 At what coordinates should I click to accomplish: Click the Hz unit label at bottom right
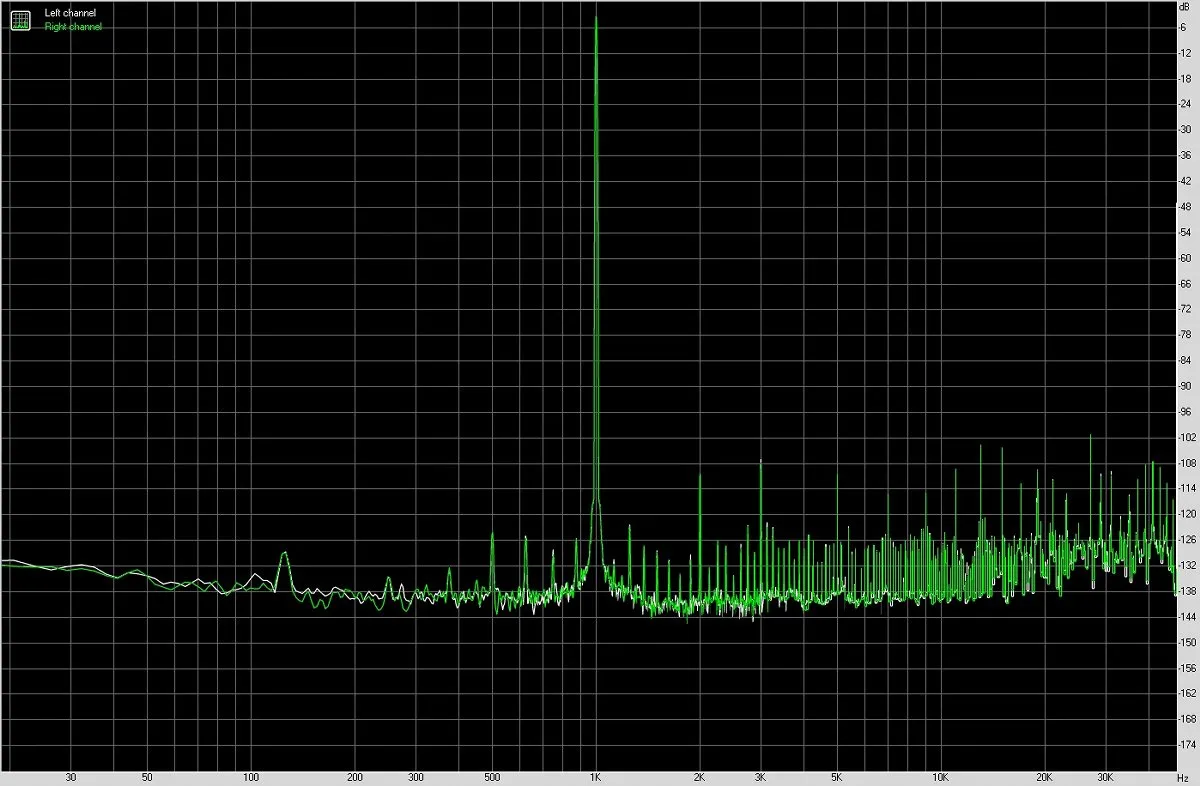tap(1184, 776)
